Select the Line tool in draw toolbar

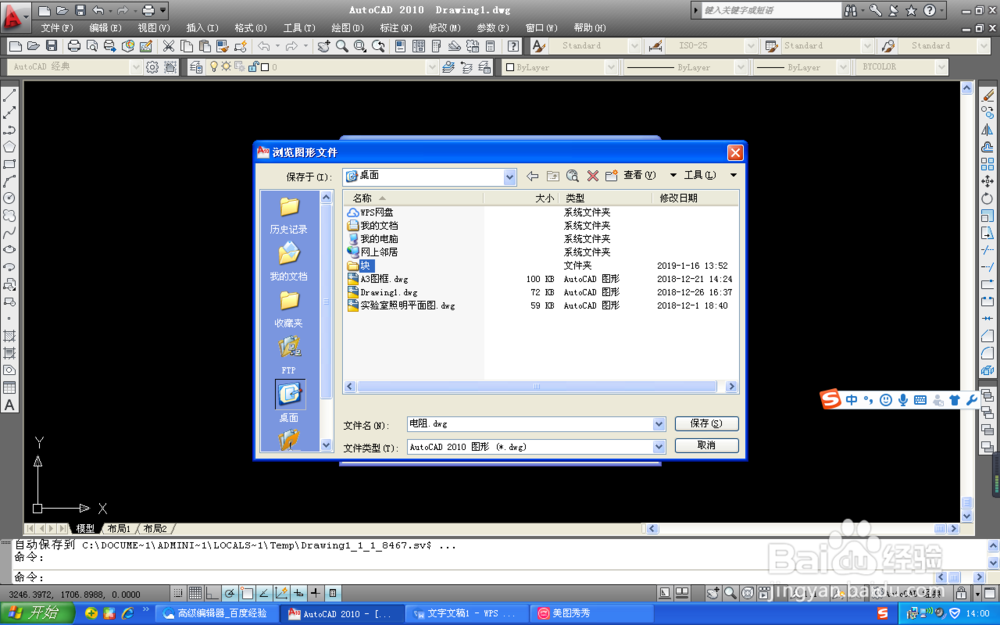coord(10,96)
